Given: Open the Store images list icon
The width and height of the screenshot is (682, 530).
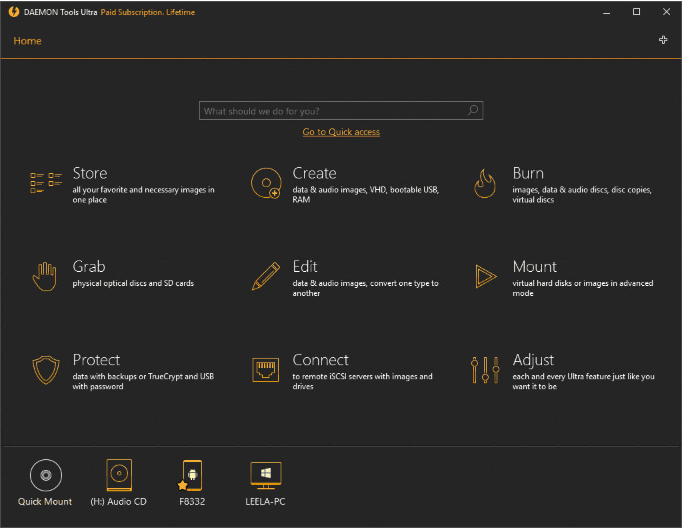Looking at the screenshot, I should [46, 183].
